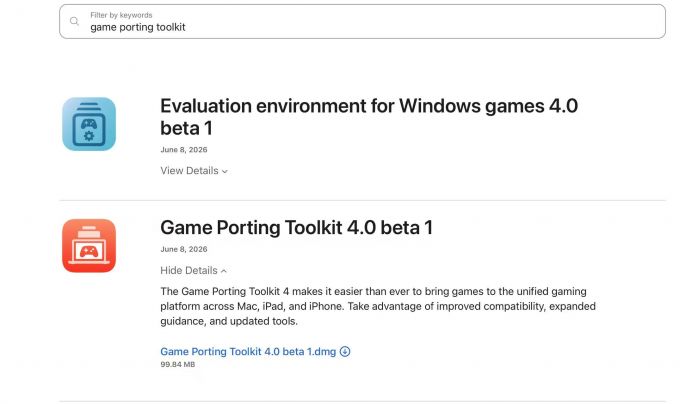Screen dimensions: 680x404
Task: Click the red Game Porting Toolkit app icon
Action: coord(89,246)
